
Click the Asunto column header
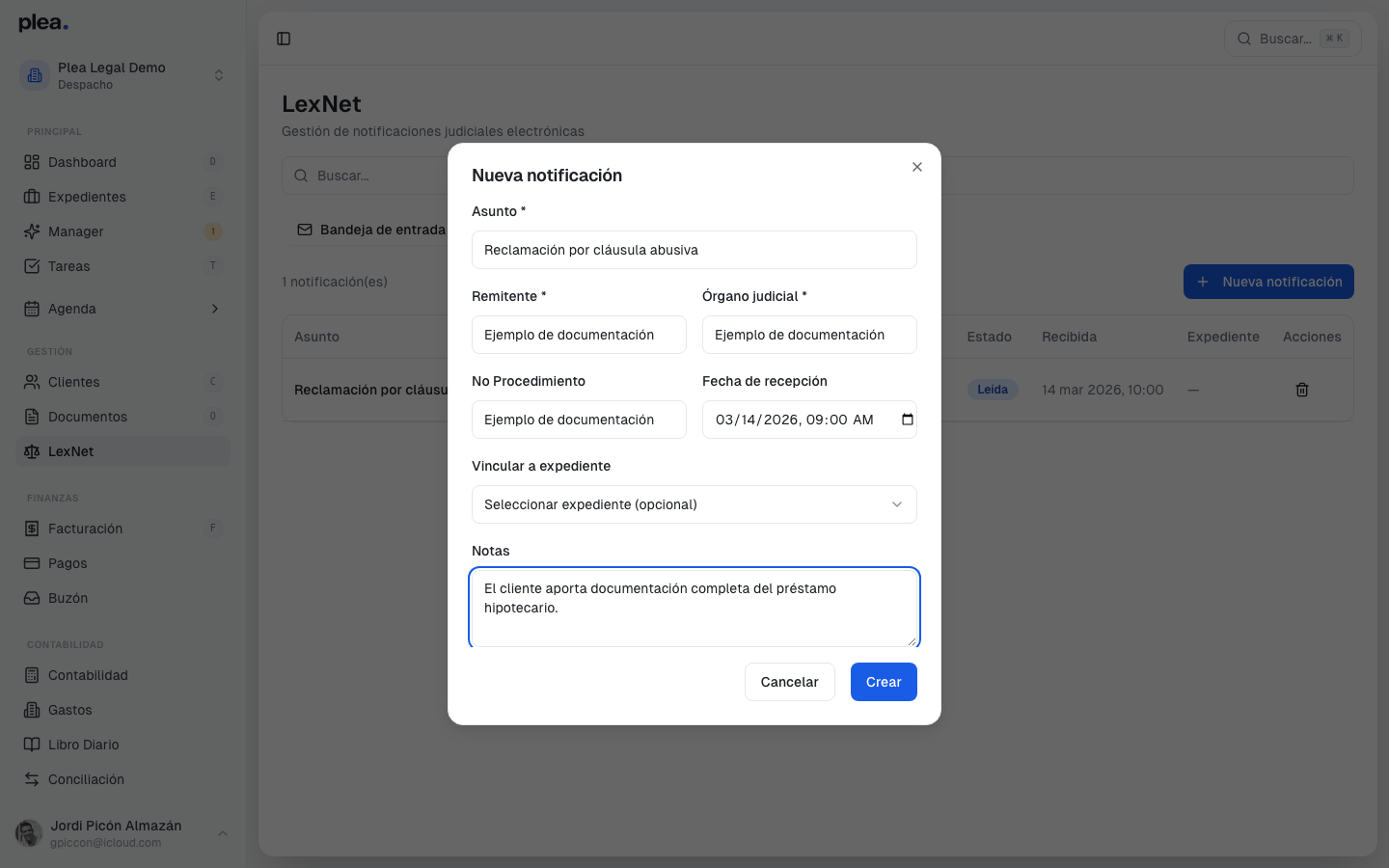point(316,337)
